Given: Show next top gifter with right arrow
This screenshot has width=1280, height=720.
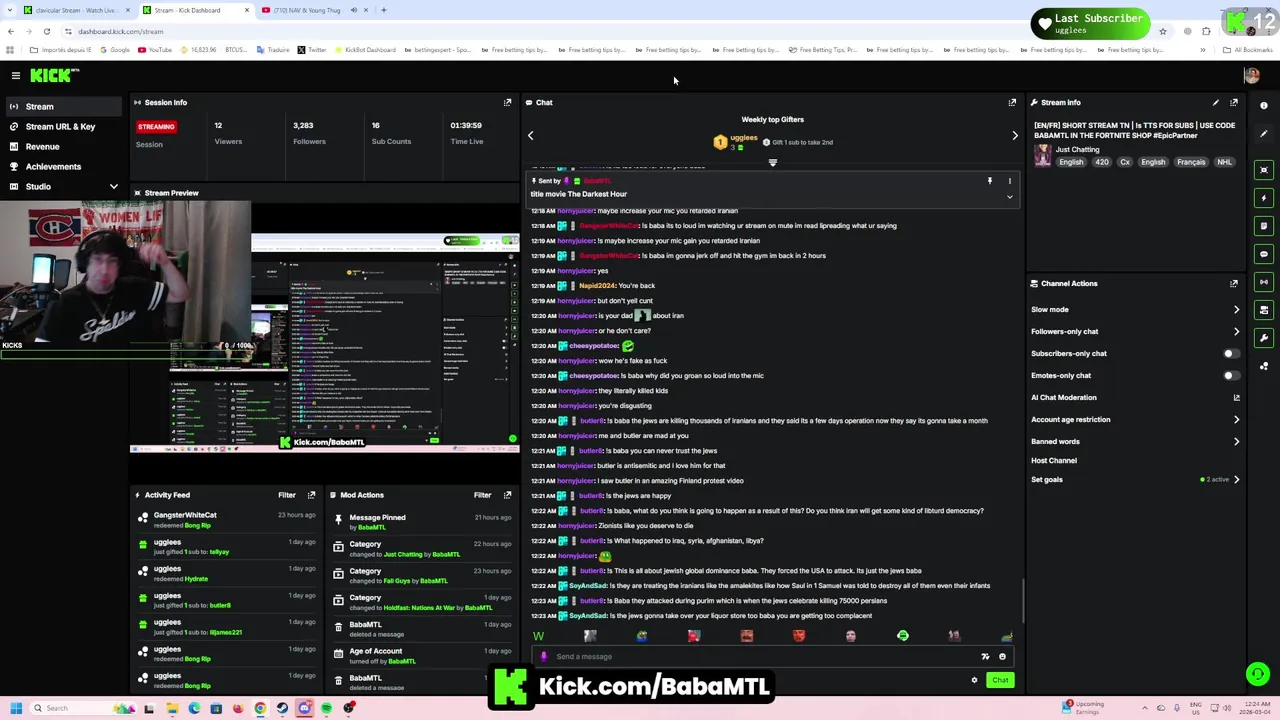Looking at the screenshot, I should pos(1014,135).
